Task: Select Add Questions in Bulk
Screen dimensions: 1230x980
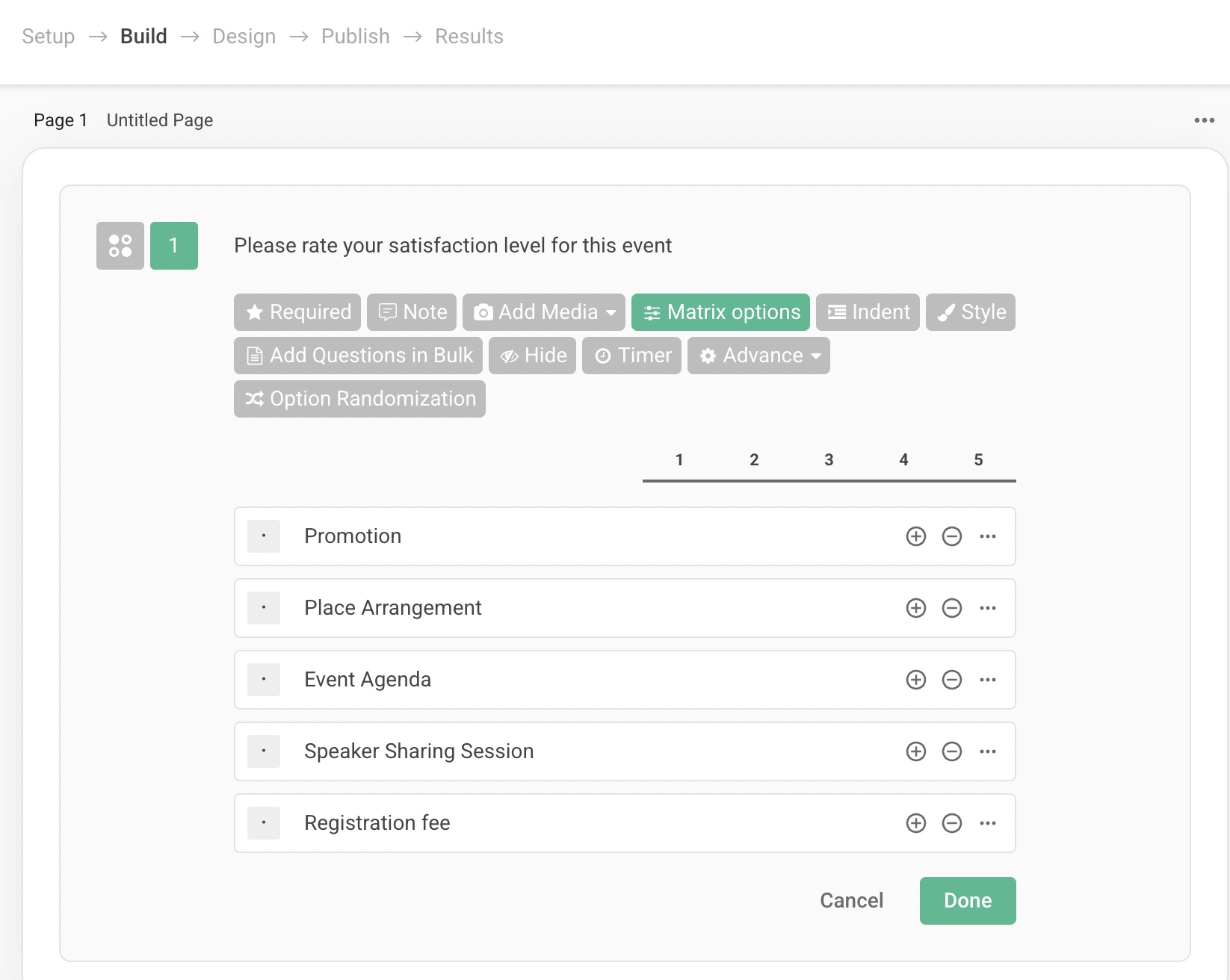Action: tap(357, 356)
